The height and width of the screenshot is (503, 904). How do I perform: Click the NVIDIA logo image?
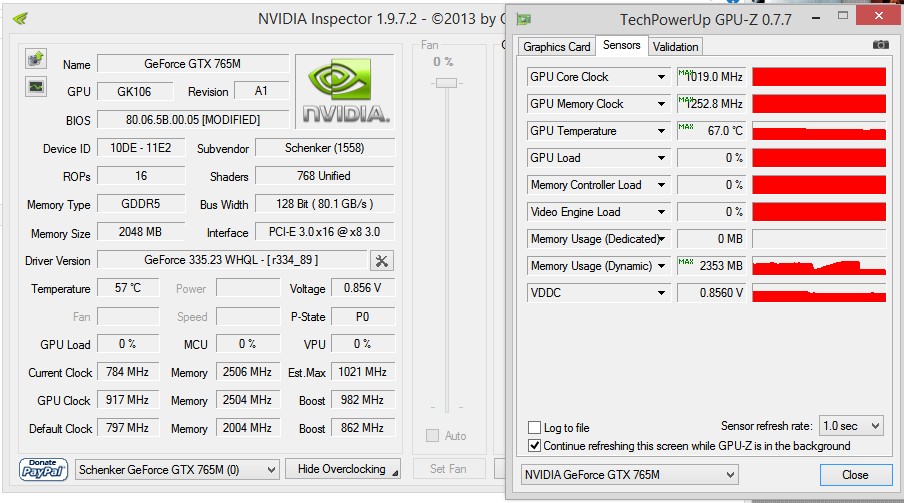(x=345, y=91)
